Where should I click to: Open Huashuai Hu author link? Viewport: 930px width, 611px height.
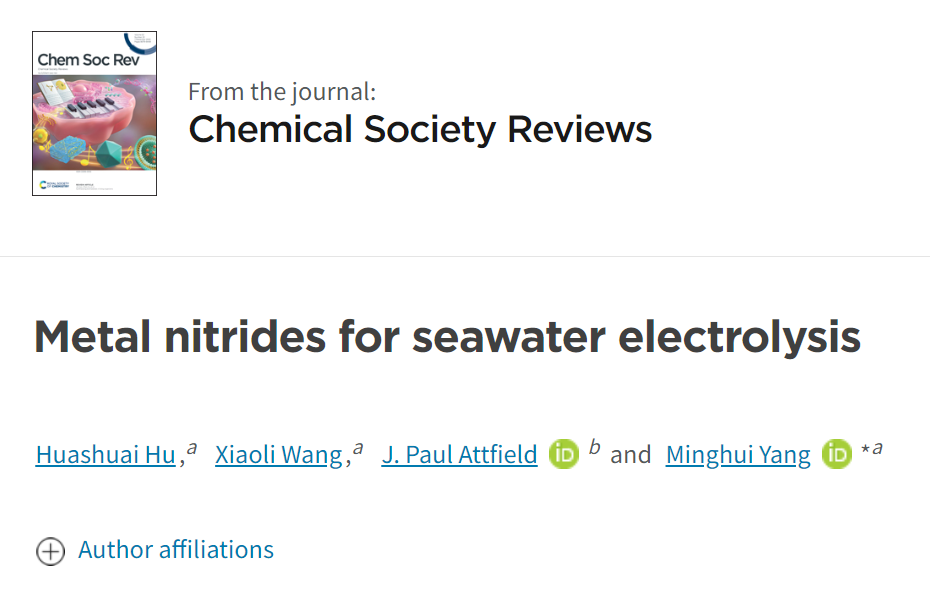pos(106,455)
